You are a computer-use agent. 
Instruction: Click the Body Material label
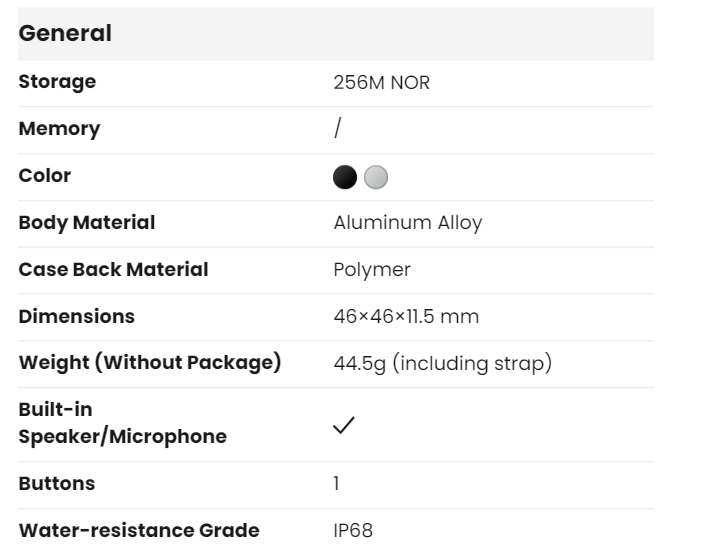click(x=87, y=222)
